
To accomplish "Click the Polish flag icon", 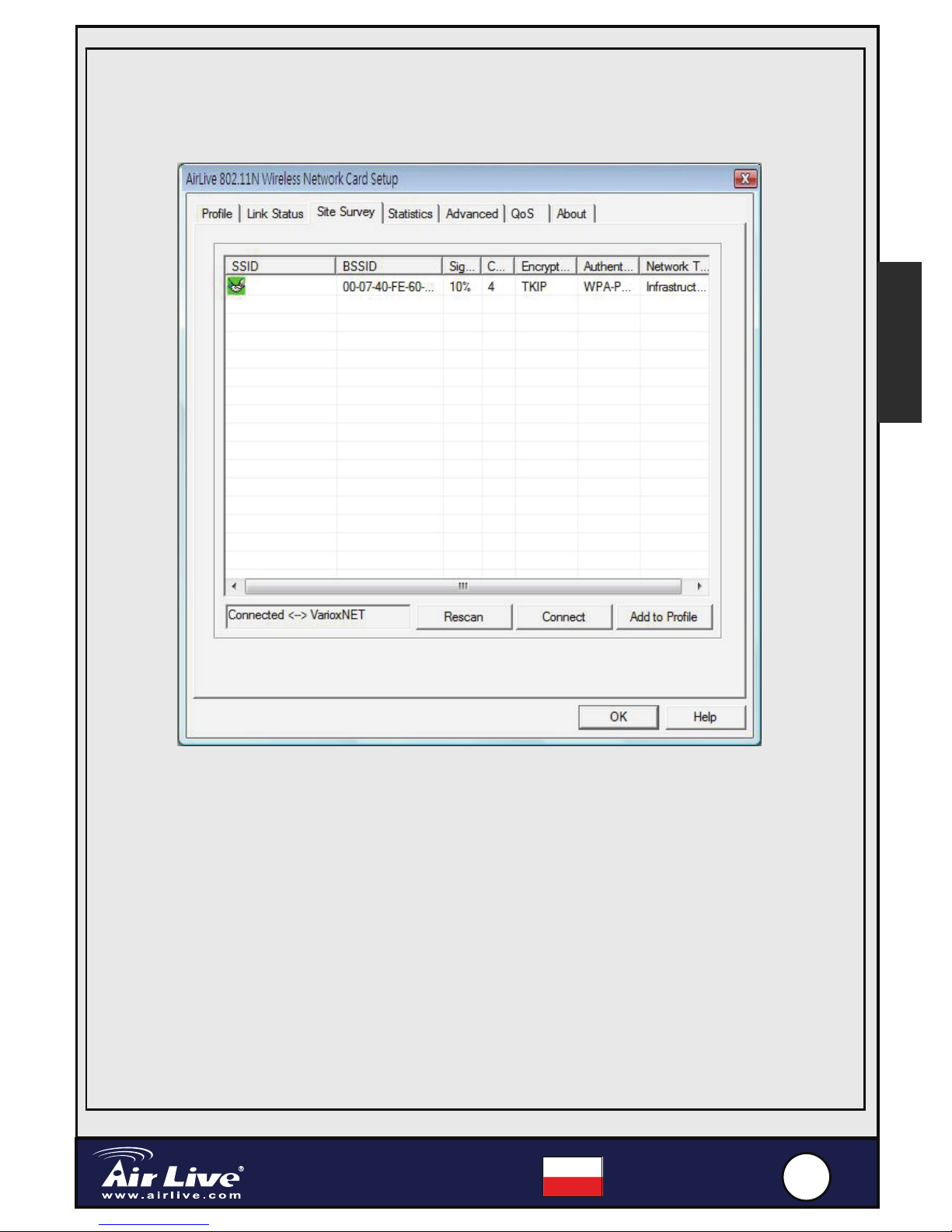I will (573, 1177).
